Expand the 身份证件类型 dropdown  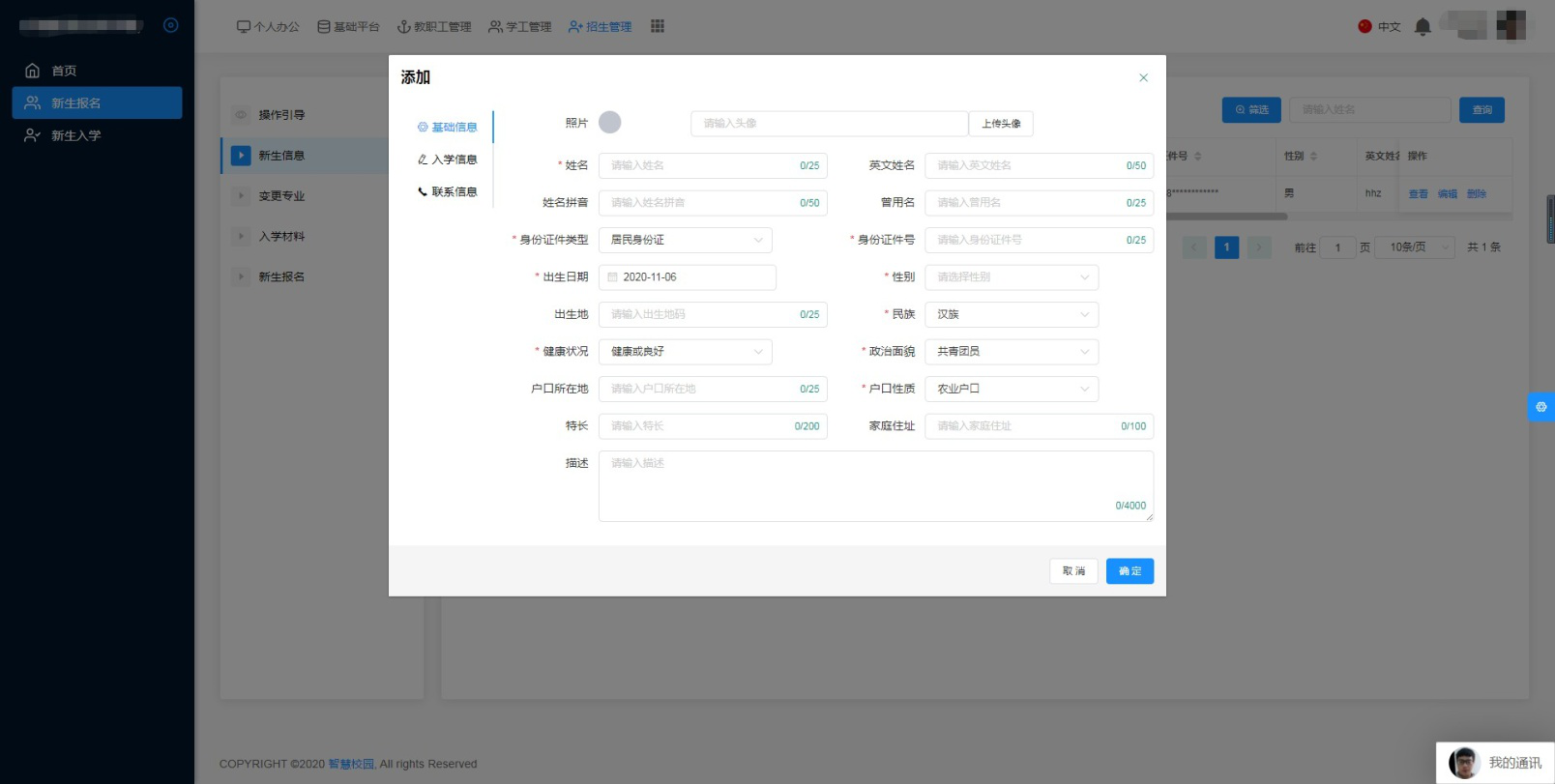(x=685, y=240)
